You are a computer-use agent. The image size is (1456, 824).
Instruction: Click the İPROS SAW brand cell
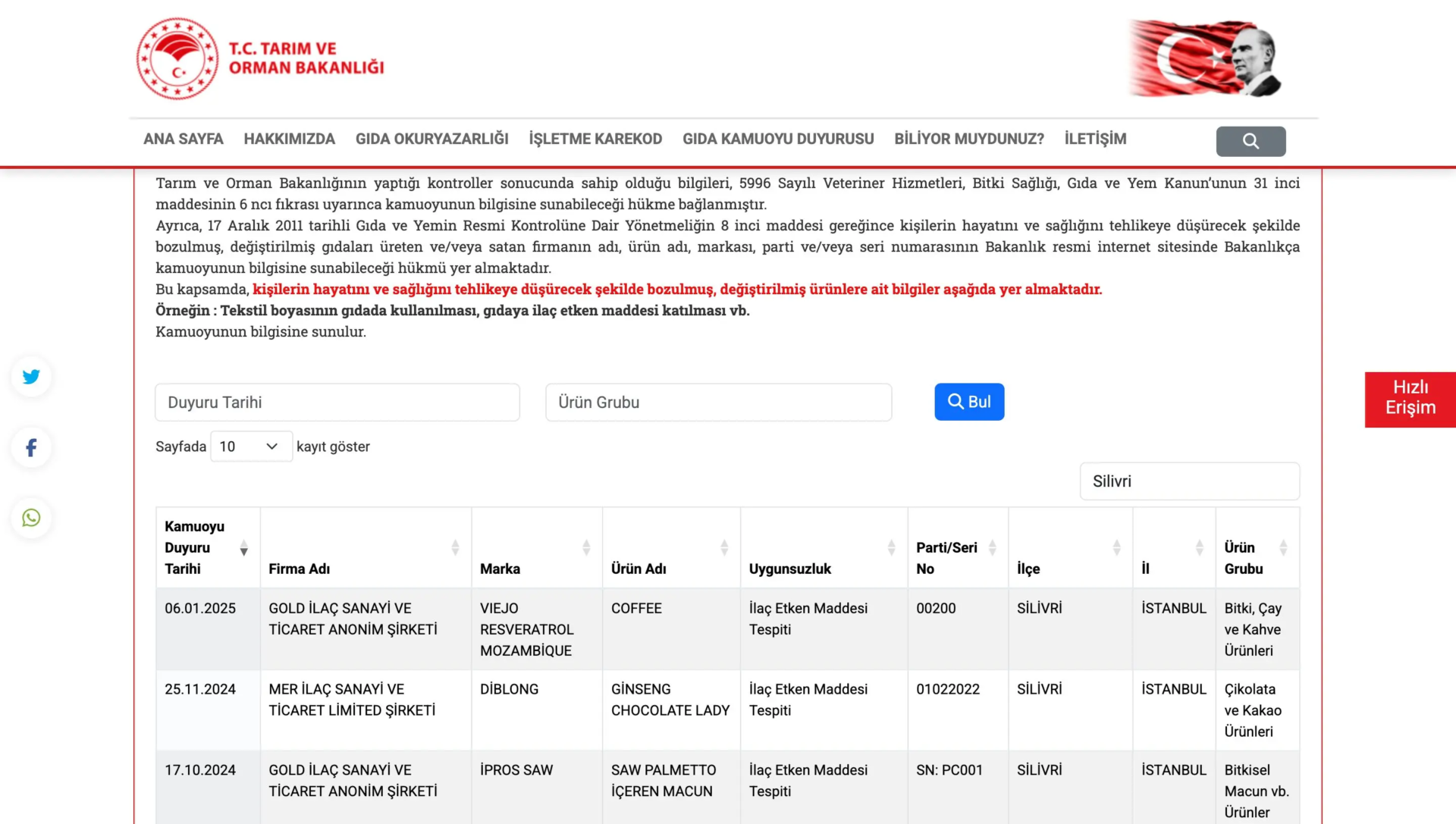pos(537,788)
